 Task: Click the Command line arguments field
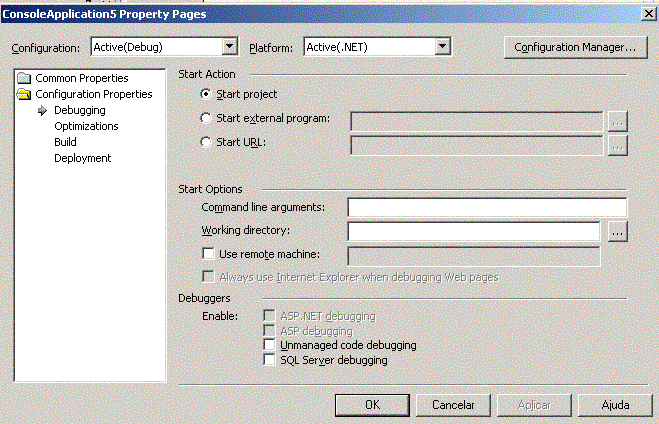coord(487,207)
